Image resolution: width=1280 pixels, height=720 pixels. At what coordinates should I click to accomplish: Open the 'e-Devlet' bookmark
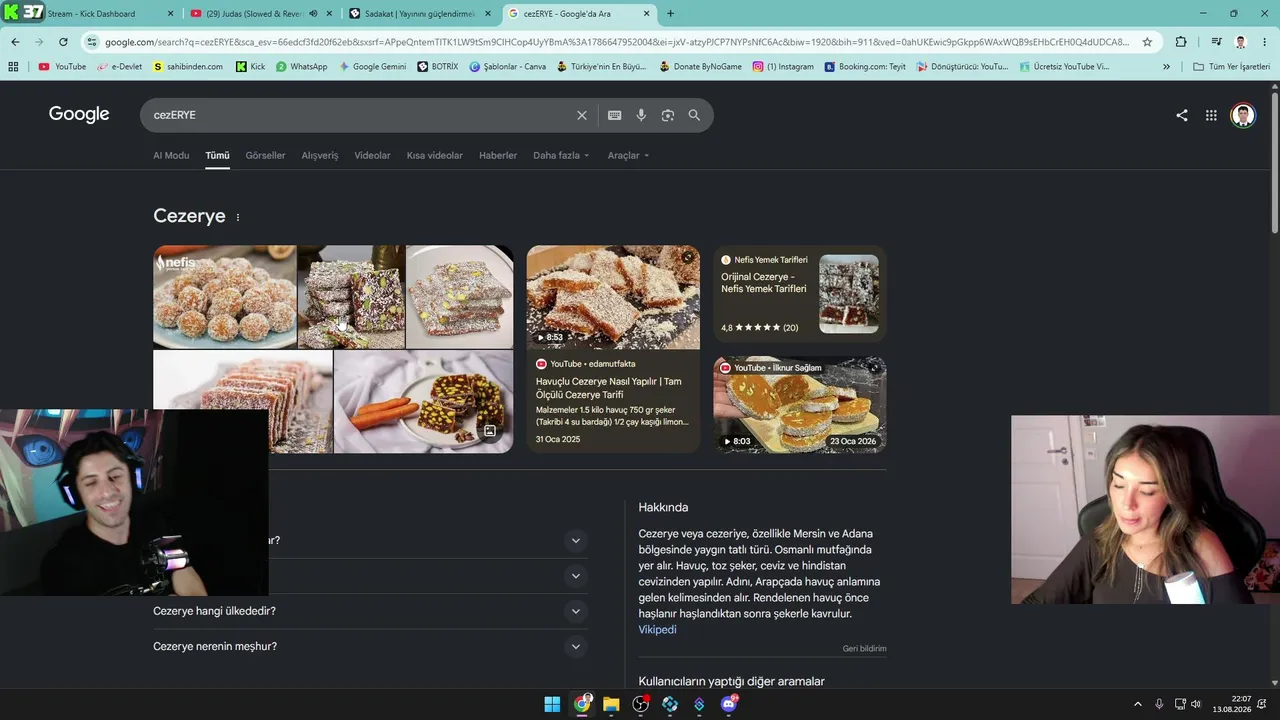120,67
